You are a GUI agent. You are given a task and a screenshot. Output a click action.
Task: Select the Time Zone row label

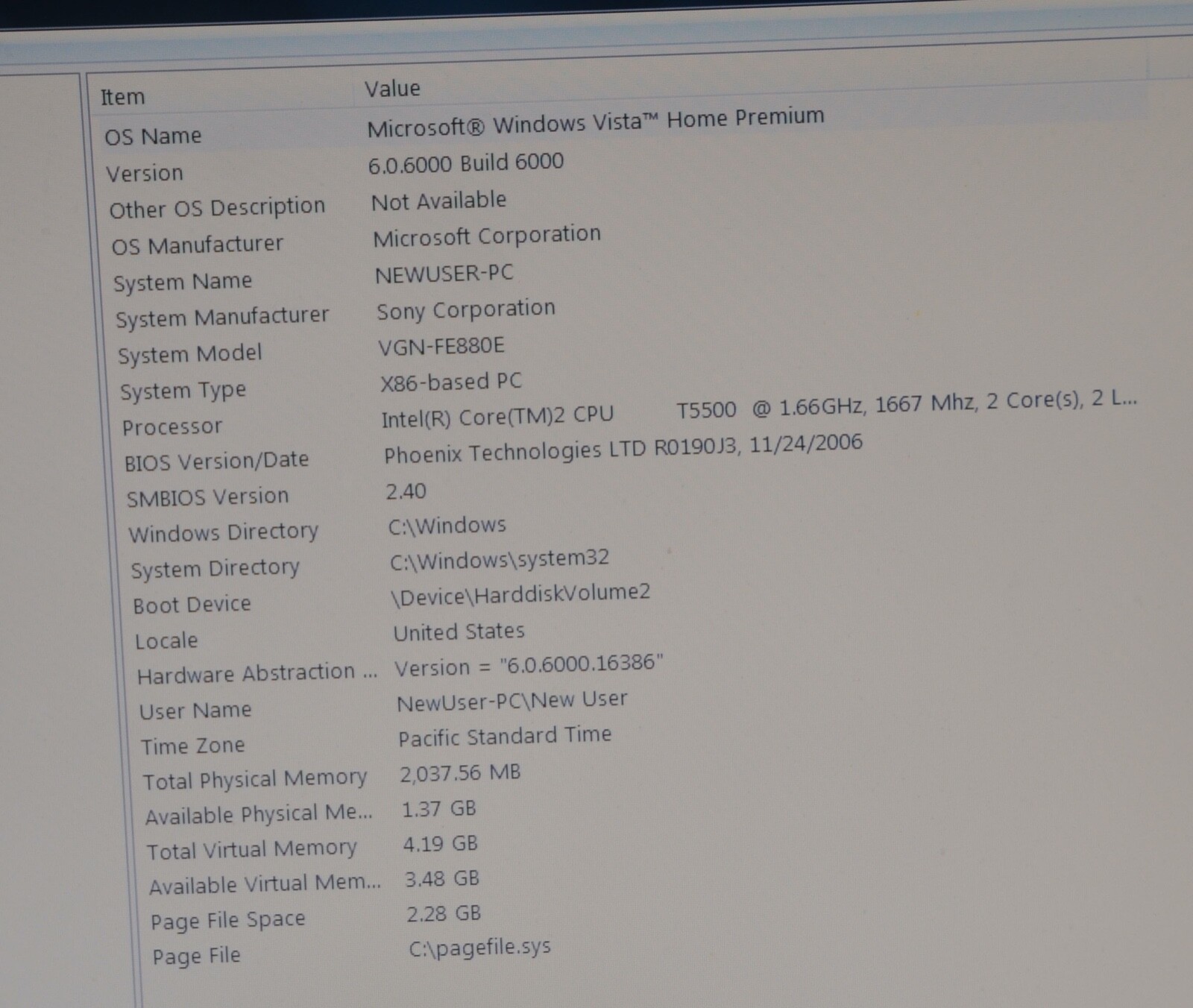(193, 746)
